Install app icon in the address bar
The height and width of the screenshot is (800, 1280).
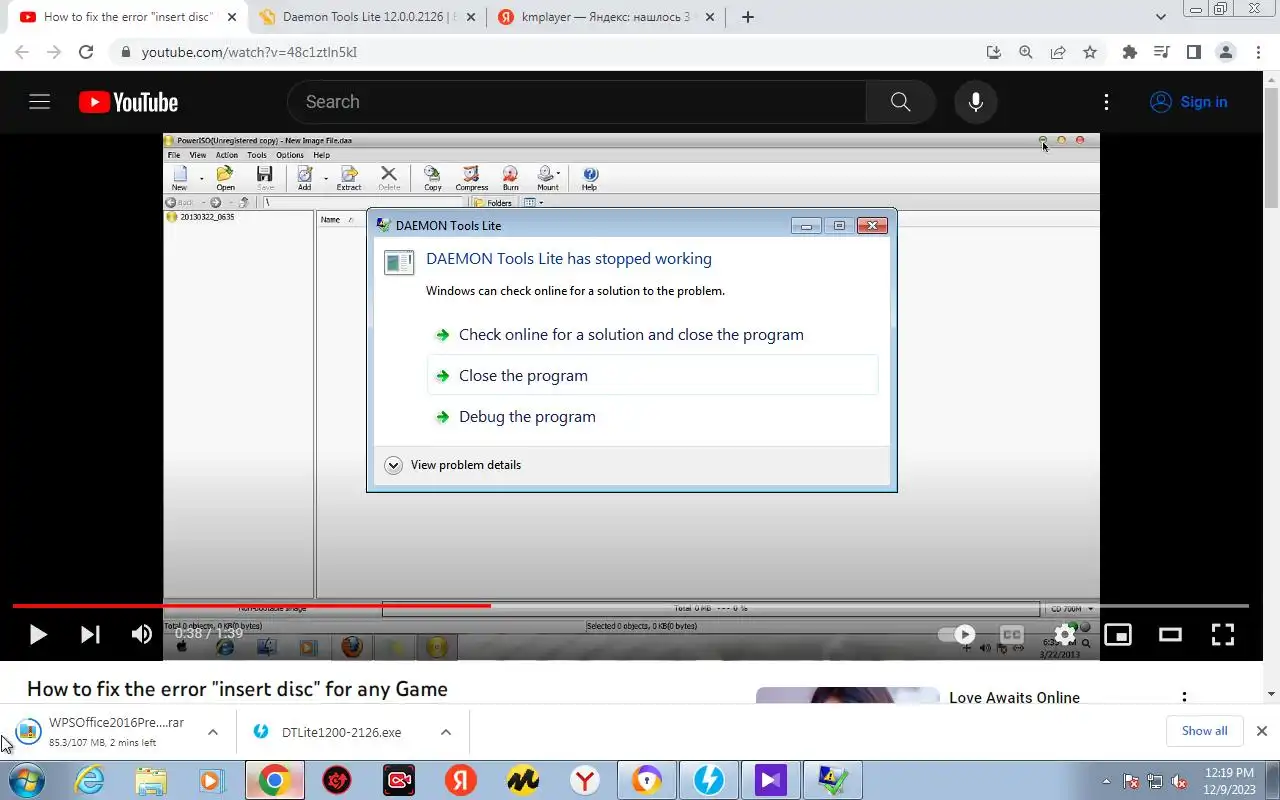point(993,52)
